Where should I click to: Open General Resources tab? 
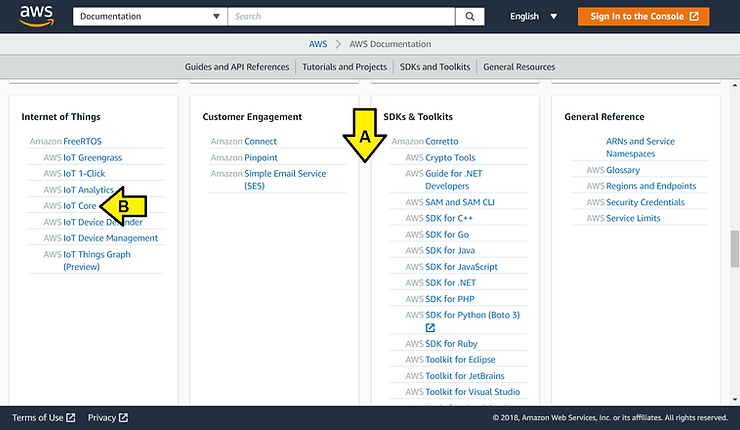pyautogui.click(x=519, y=67)
